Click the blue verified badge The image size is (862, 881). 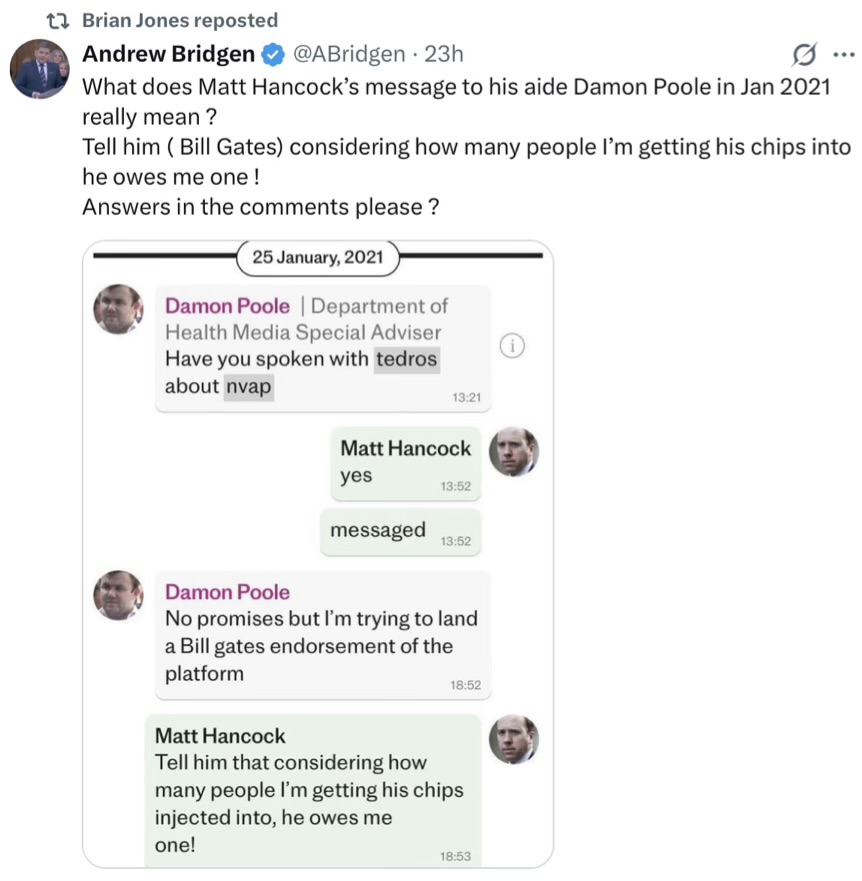(273, 54)
